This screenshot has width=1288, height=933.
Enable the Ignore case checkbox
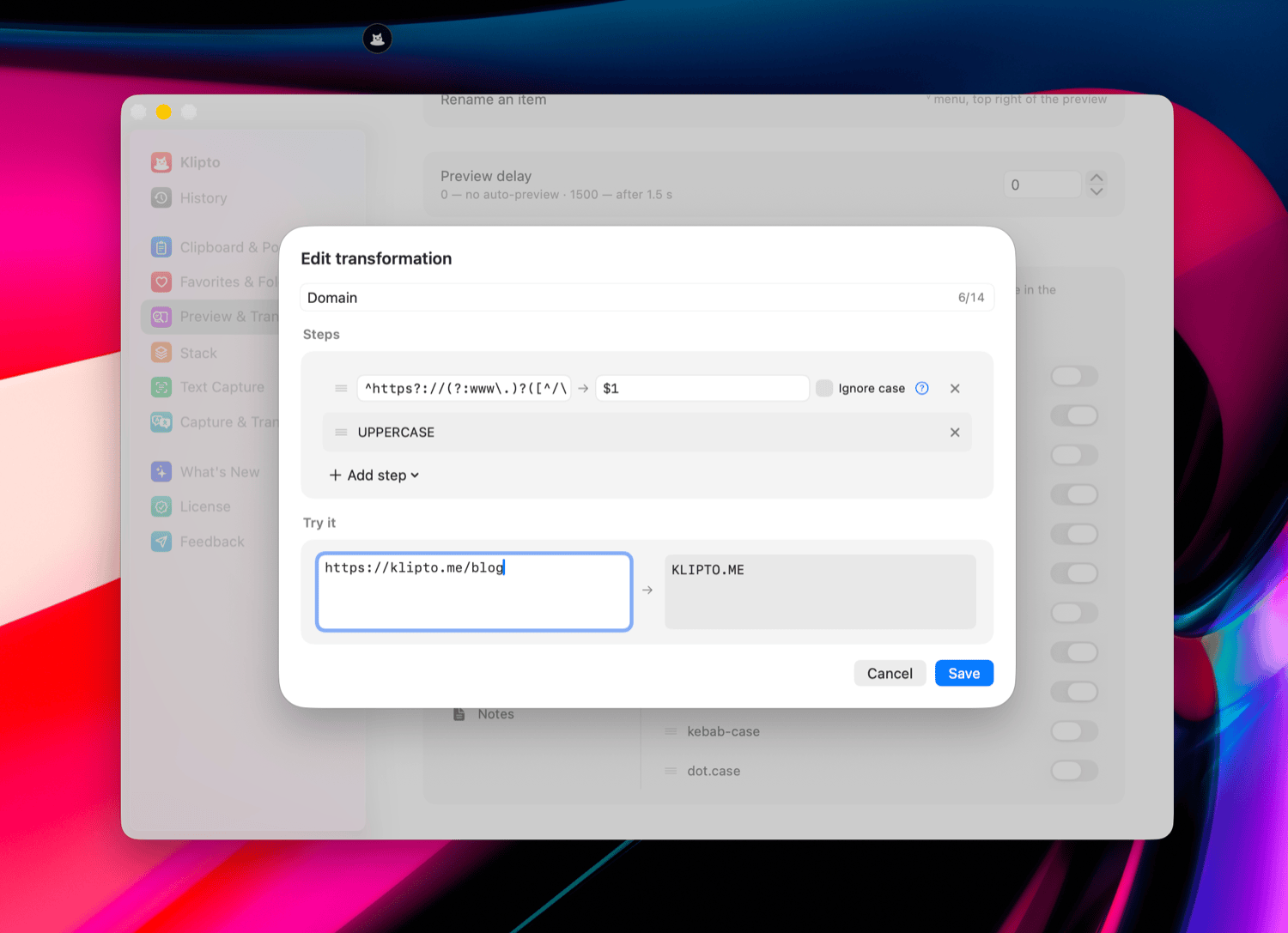tap(824, 388)
